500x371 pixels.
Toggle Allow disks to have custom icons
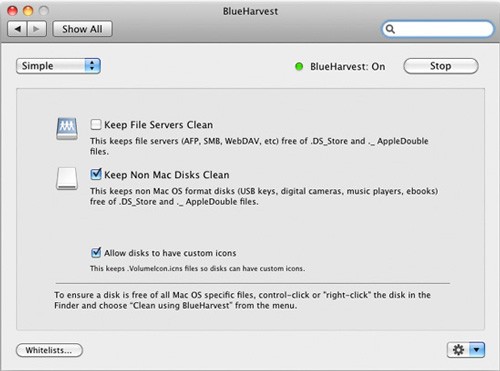click(x=96, y=253)
